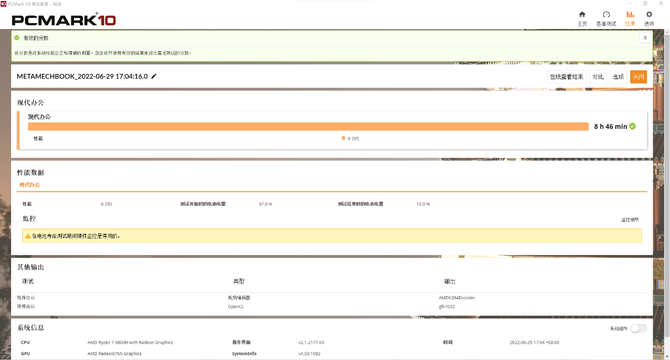Click the orange Close (关闭) button
670x360 pixels.
[x=638, y=77]
